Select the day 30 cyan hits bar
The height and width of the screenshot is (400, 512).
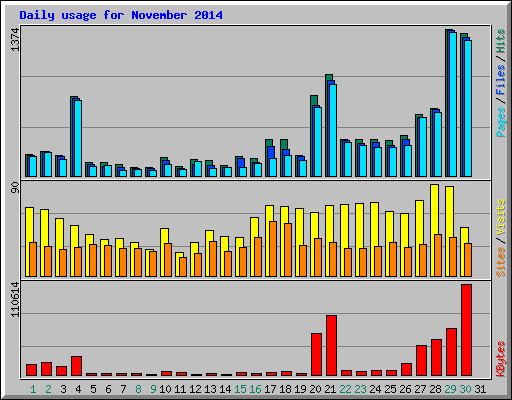468,108
